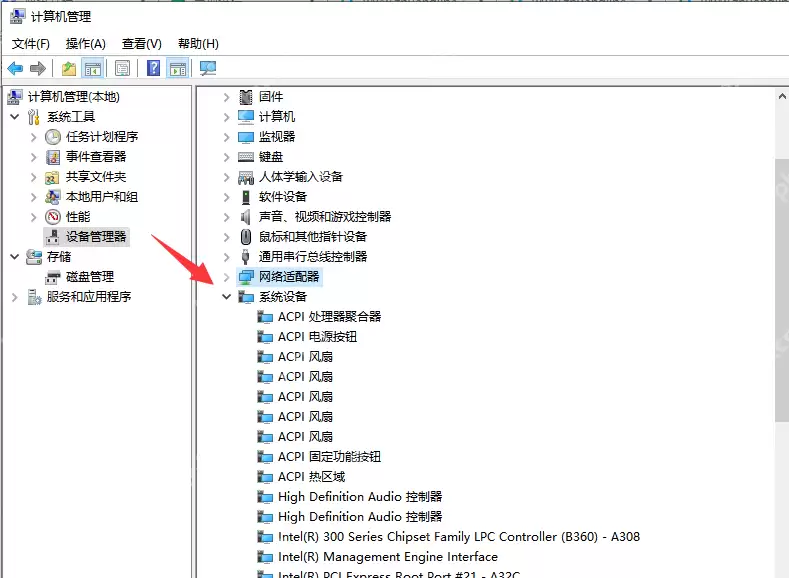Screen dimensions: 789x578
Task: Click the Properties toolbar icon
Action: pyautogui.click(x=122, y=68)
